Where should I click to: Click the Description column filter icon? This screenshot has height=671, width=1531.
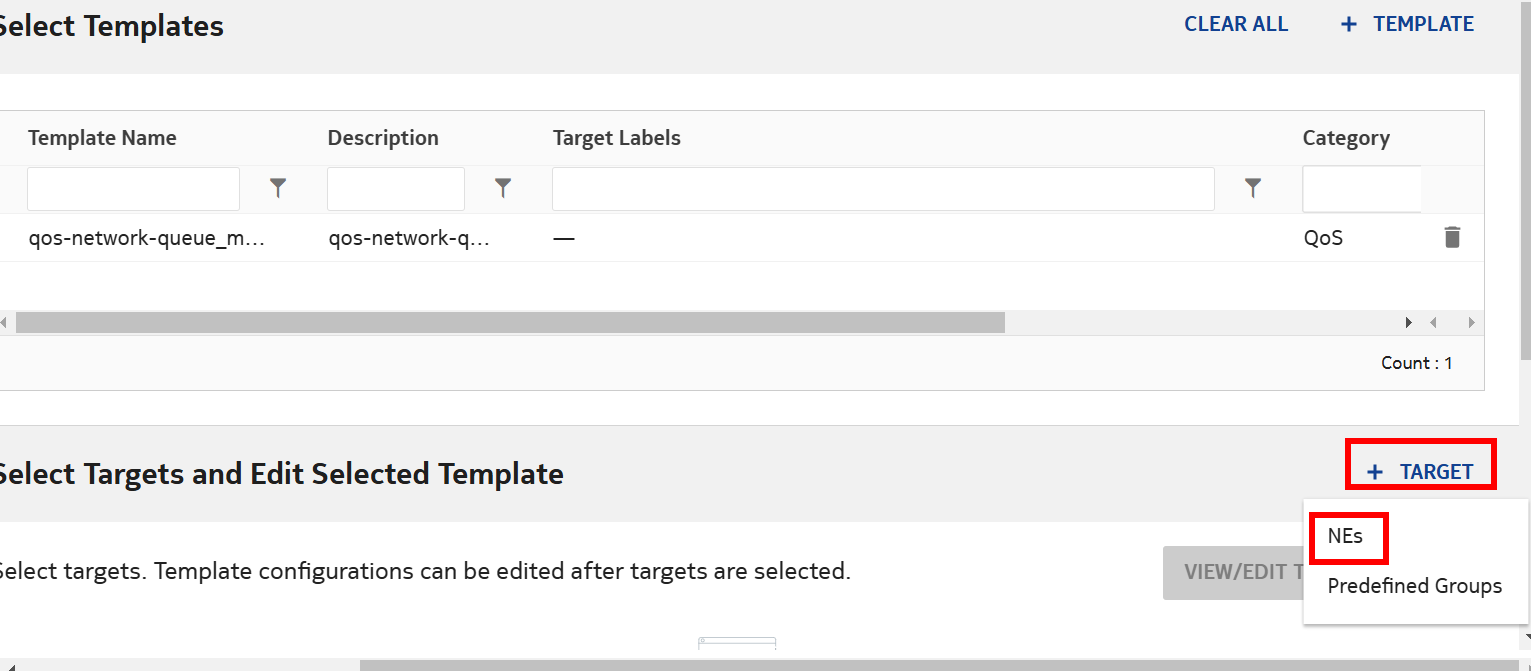pyautogui.click(x=503, y=188)
